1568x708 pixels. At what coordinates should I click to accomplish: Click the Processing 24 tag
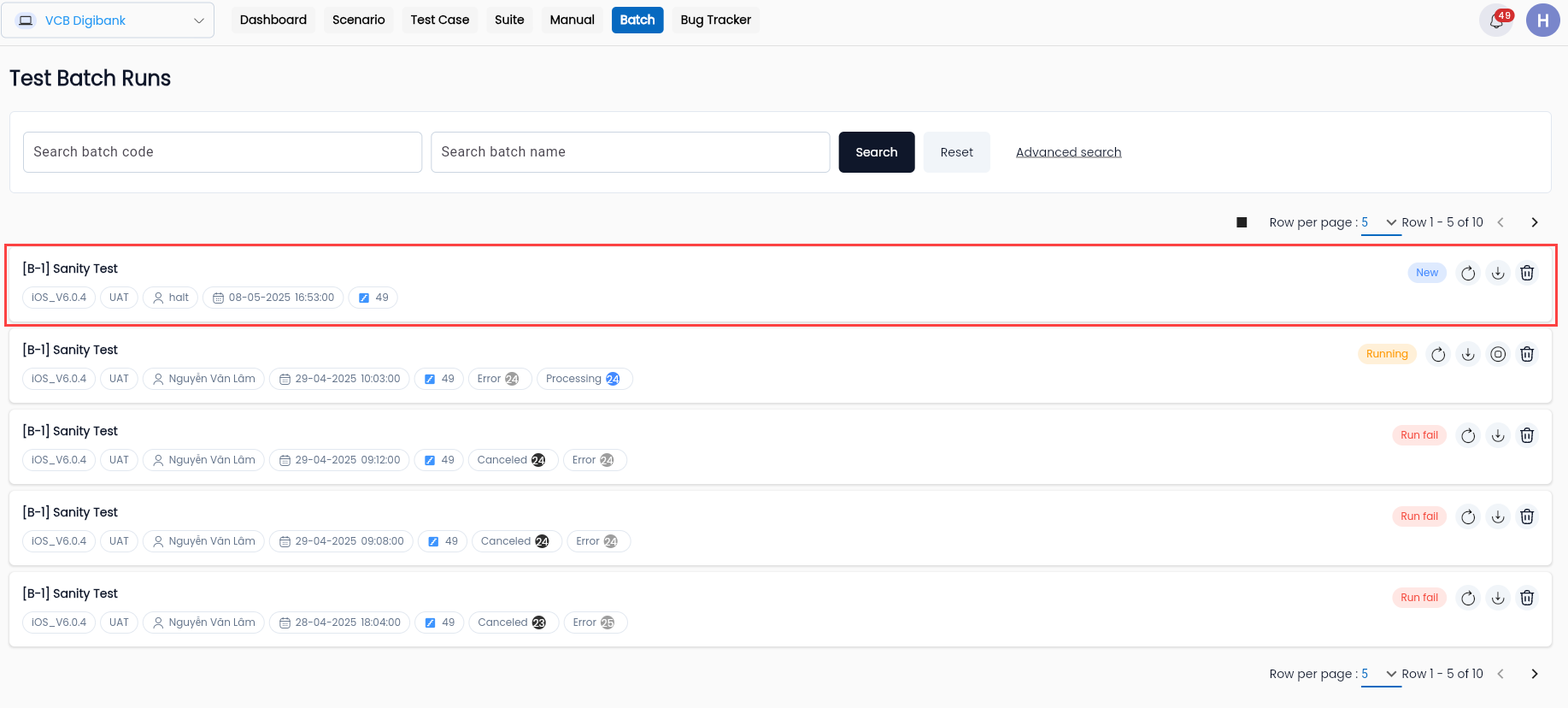[584, 379]
